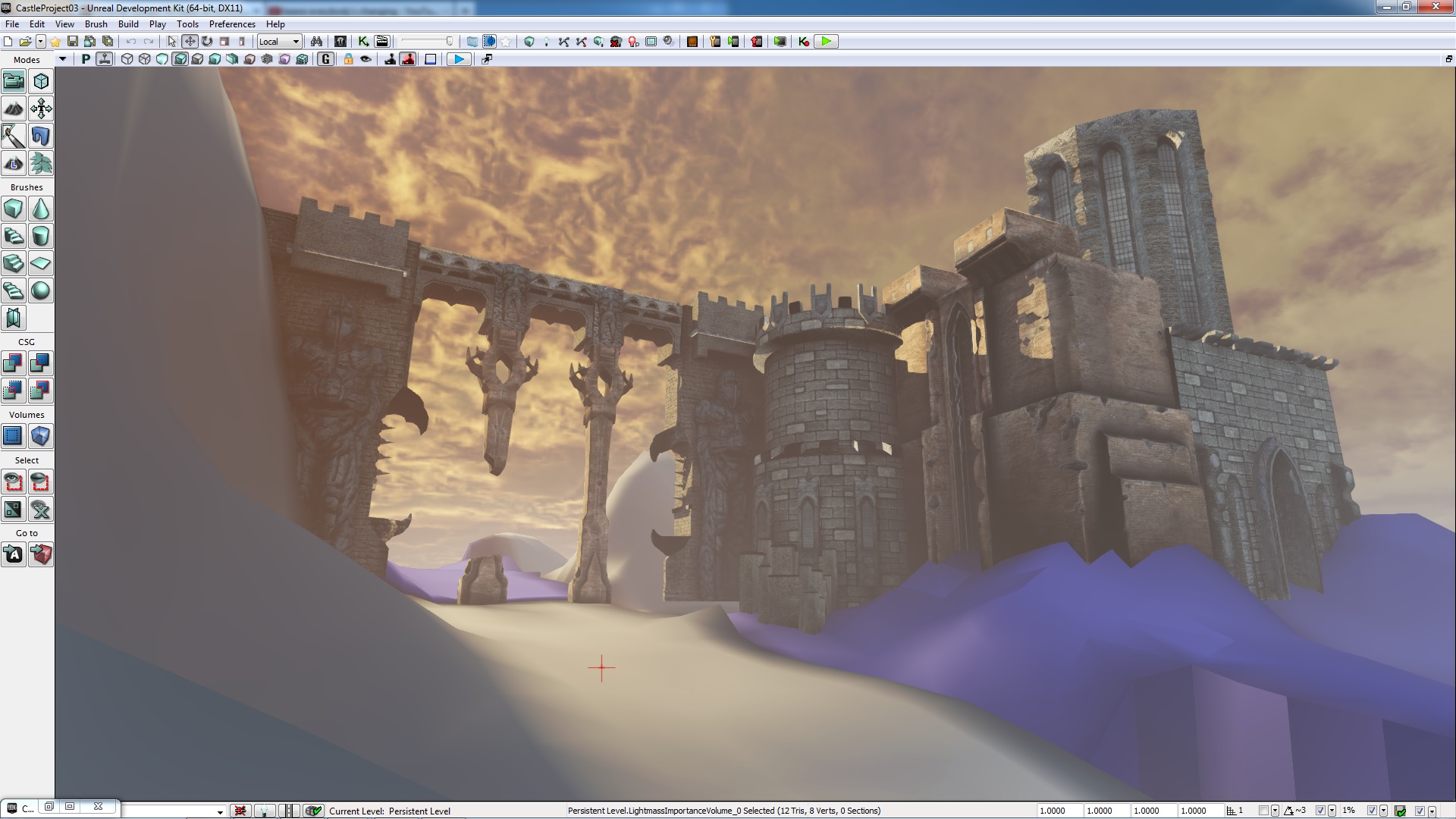Click the CSG Subtract button
The width and height of the screenshot is (1456, 819).
pos(41,363)
